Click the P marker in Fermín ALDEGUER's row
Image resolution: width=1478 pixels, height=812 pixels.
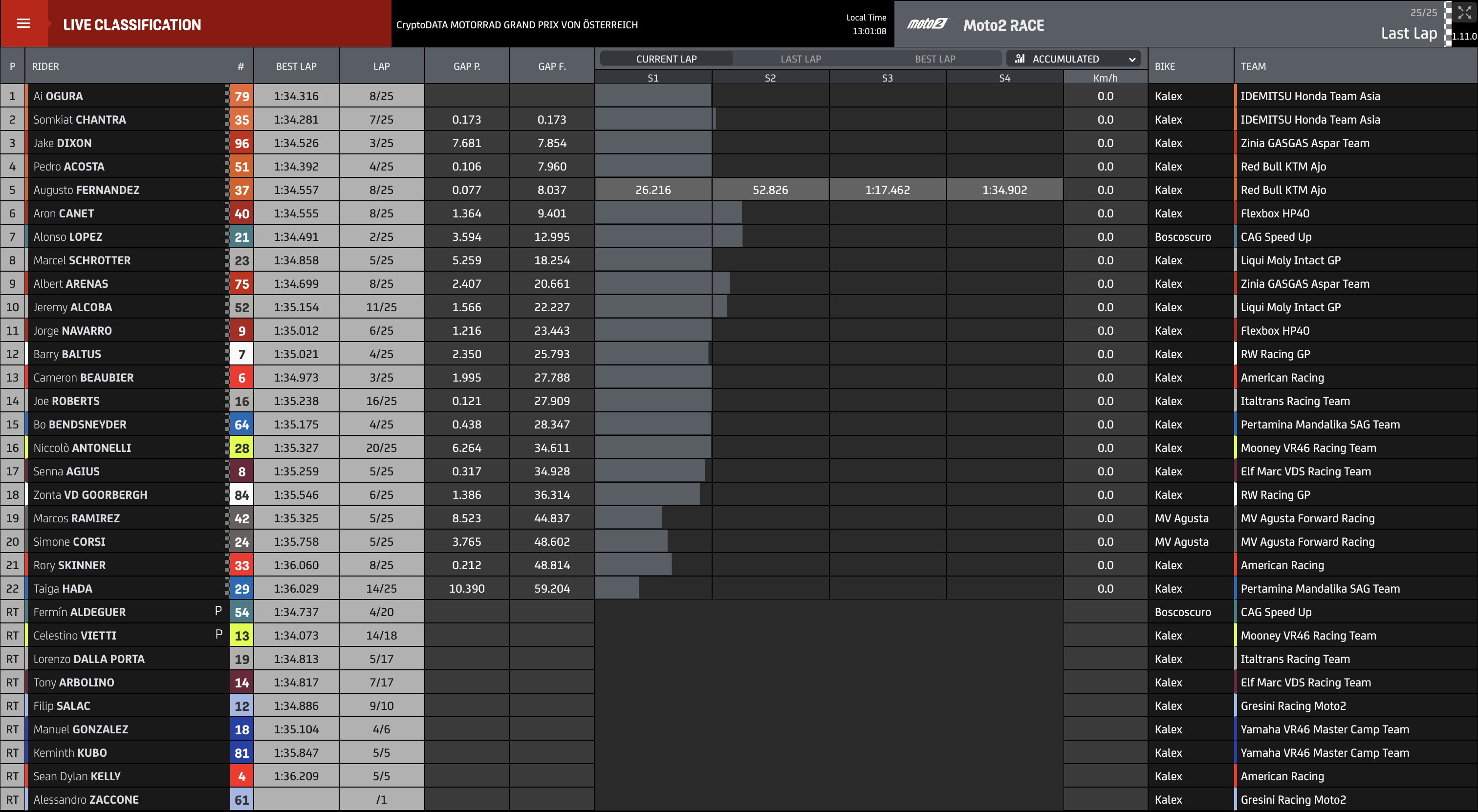coord(218,611)
